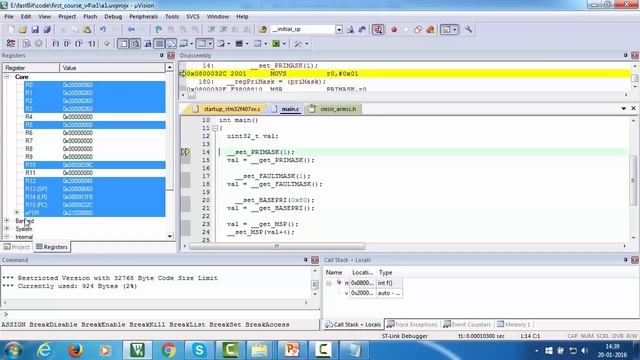Toggle the Call Stack Window button
This screenshot has width=640, height=360.
pyautogui.click(x=171, y=43)
